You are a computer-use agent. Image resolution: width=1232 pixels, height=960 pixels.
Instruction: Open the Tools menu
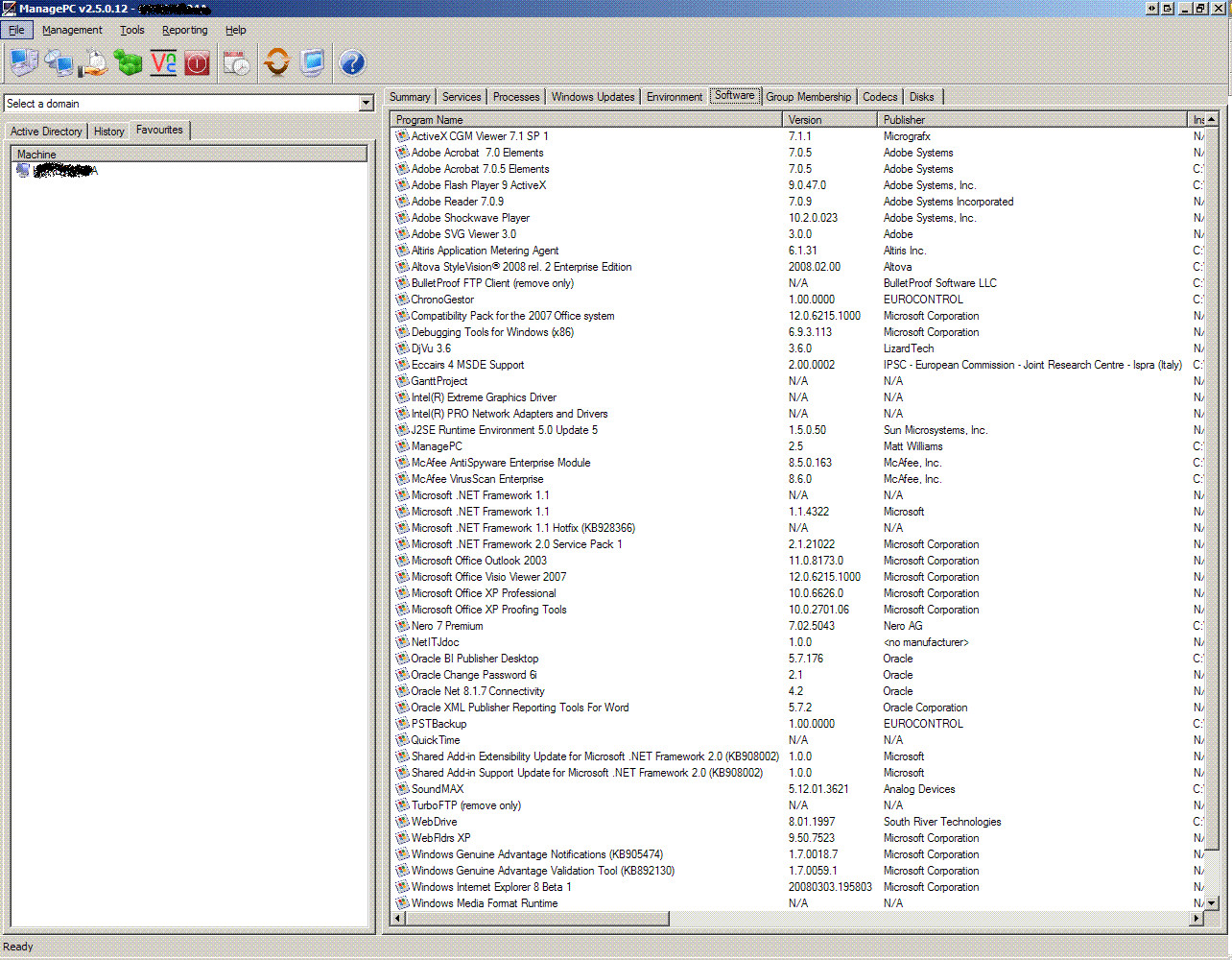click(x=132, y=30)
